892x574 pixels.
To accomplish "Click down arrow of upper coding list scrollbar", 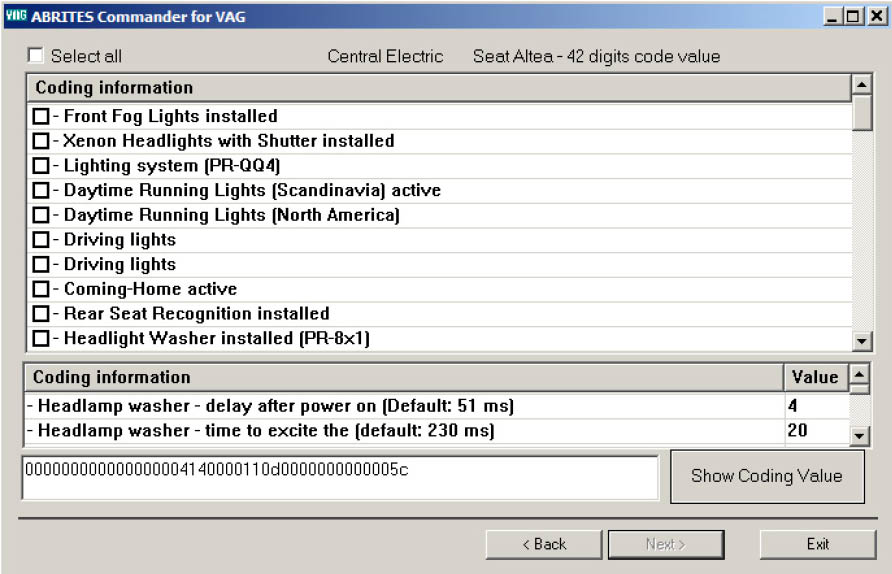I will coord(863,341).
